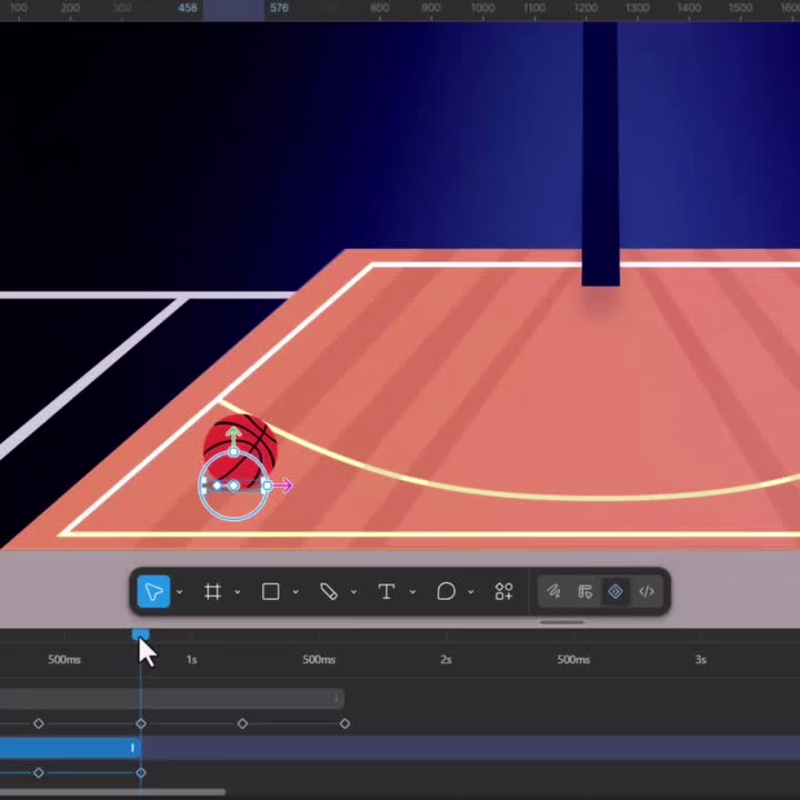
Task: Pick the Pen tool
Action: (x=329, y=592)
